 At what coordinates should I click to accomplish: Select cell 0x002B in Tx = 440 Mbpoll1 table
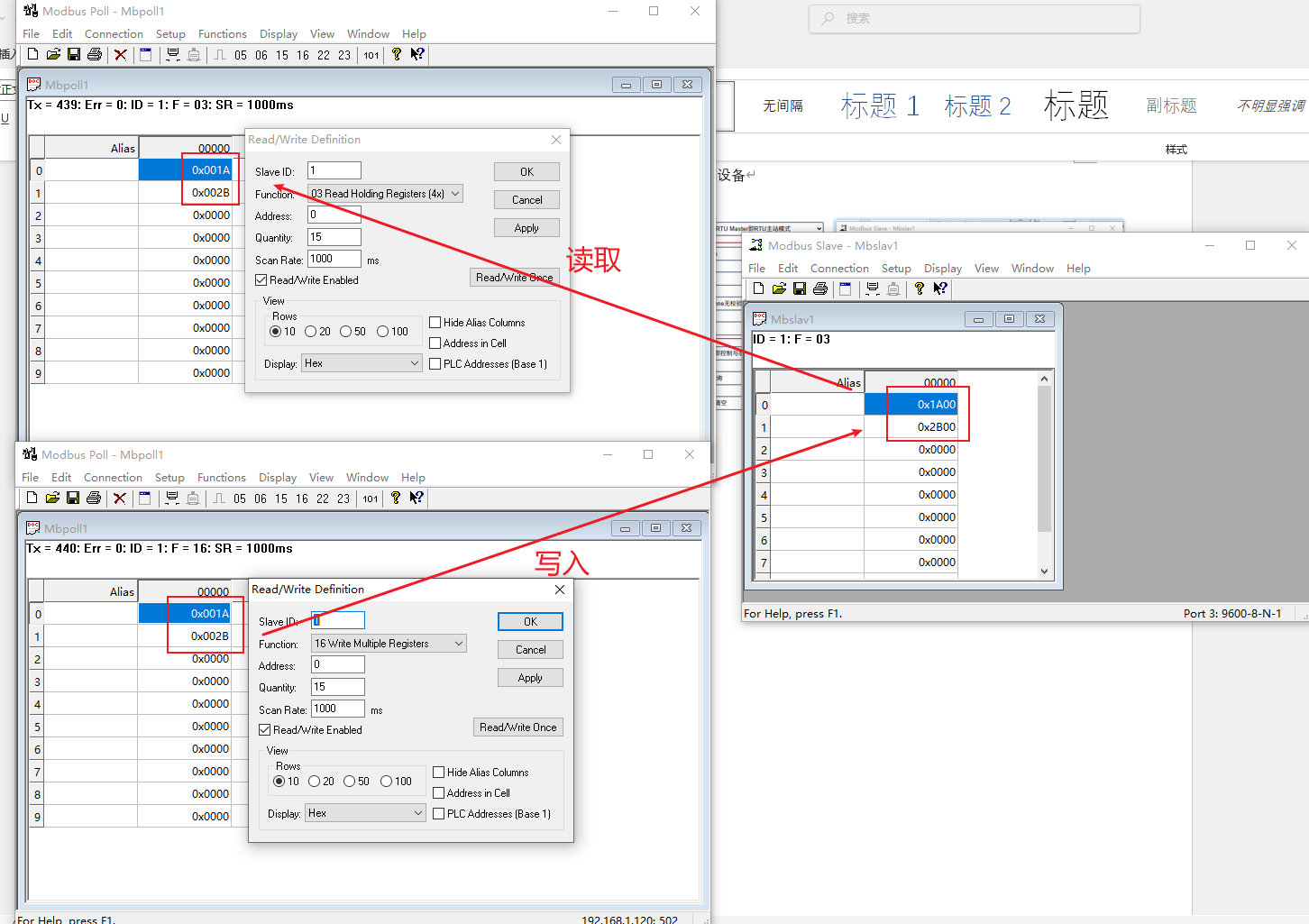(x=185, y=636)
